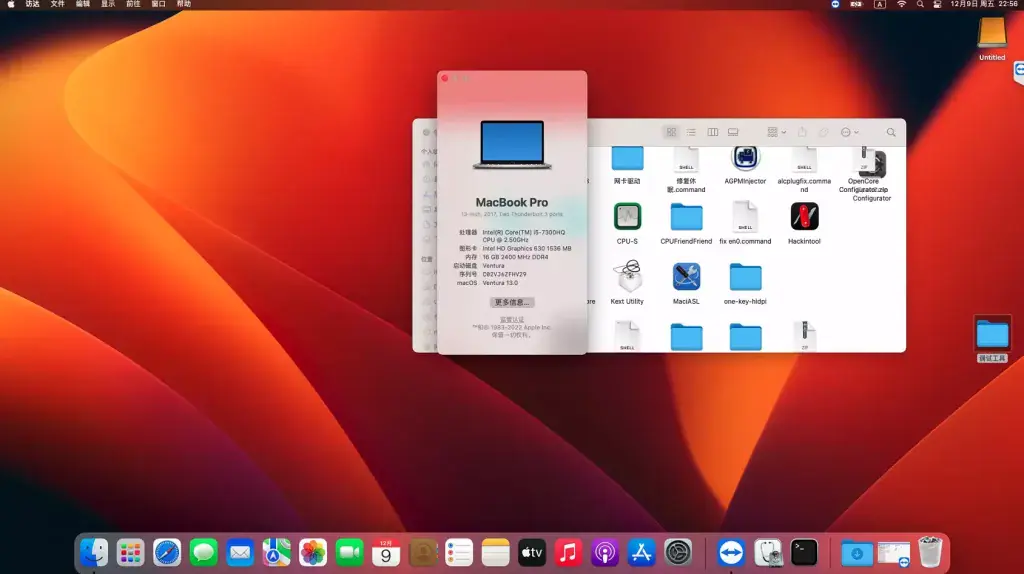Open Trash from the Dock
Viewport: 1024px width, 574px height.
click(930, 552)
